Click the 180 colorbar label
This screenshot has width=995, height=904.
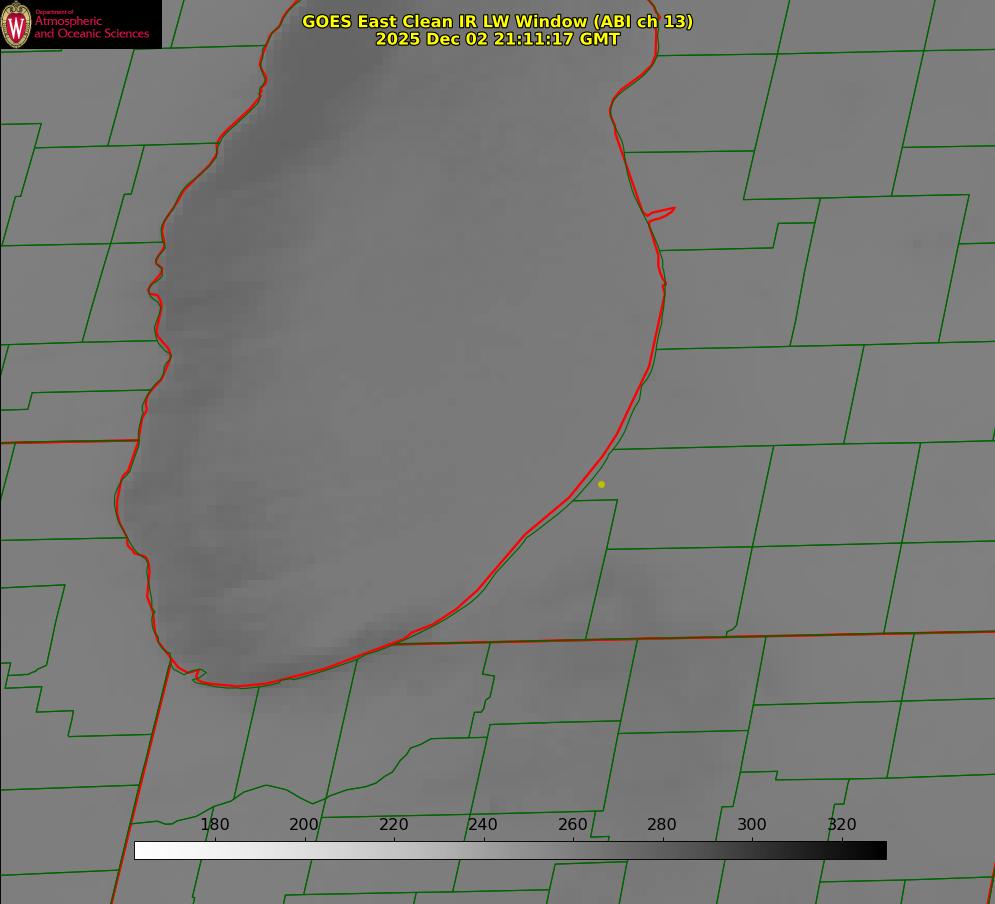point(215,824)
